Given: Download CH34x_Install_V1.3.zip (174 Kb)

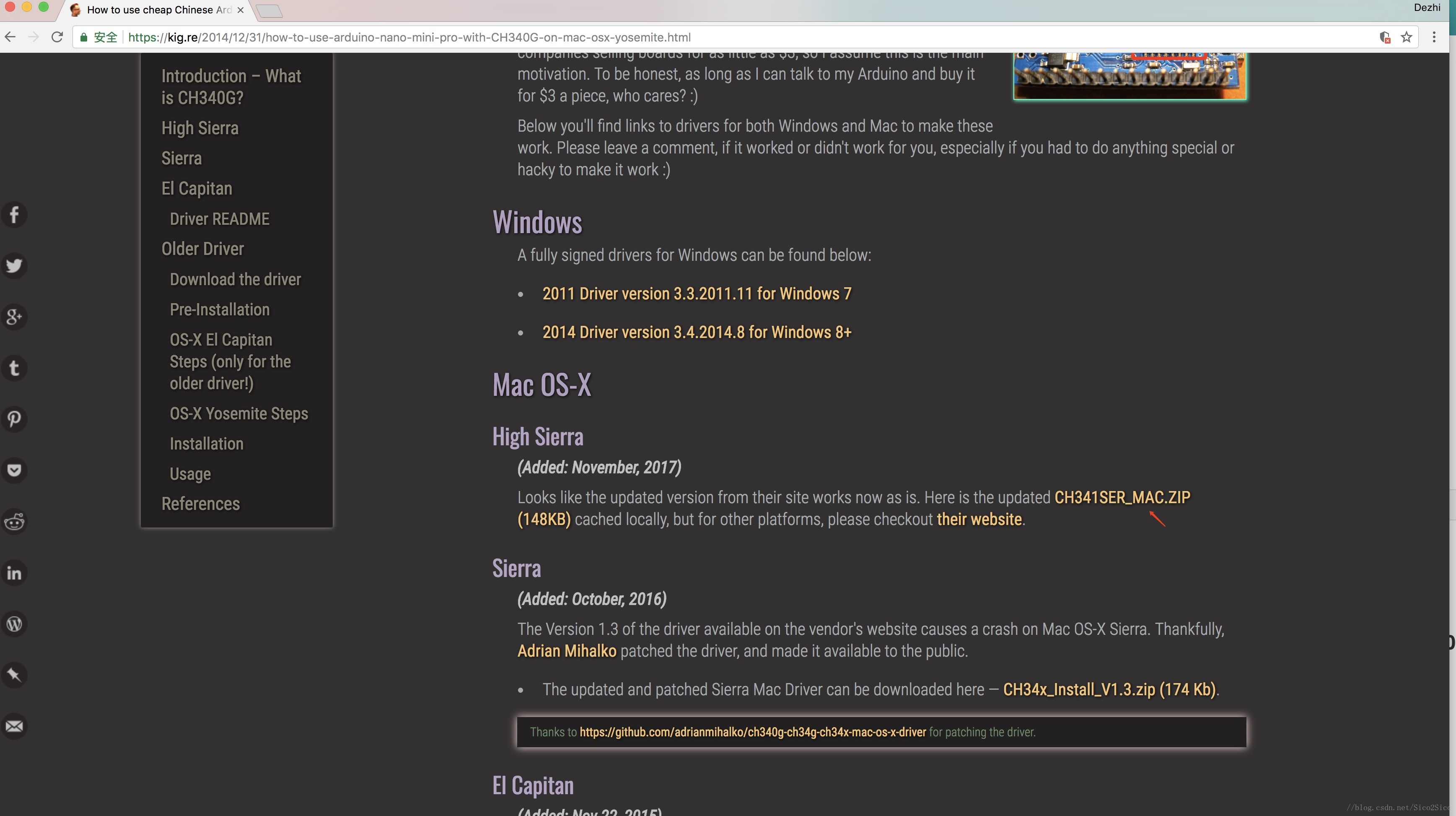Looking at the screenshot, I should 1109,690.
